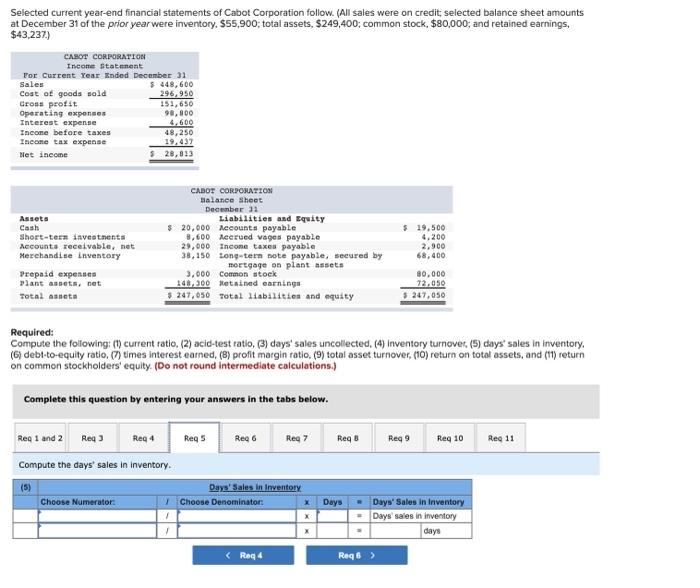Click the result field labeled days
This screenshot has width=700, height=588.
(396, 530)
